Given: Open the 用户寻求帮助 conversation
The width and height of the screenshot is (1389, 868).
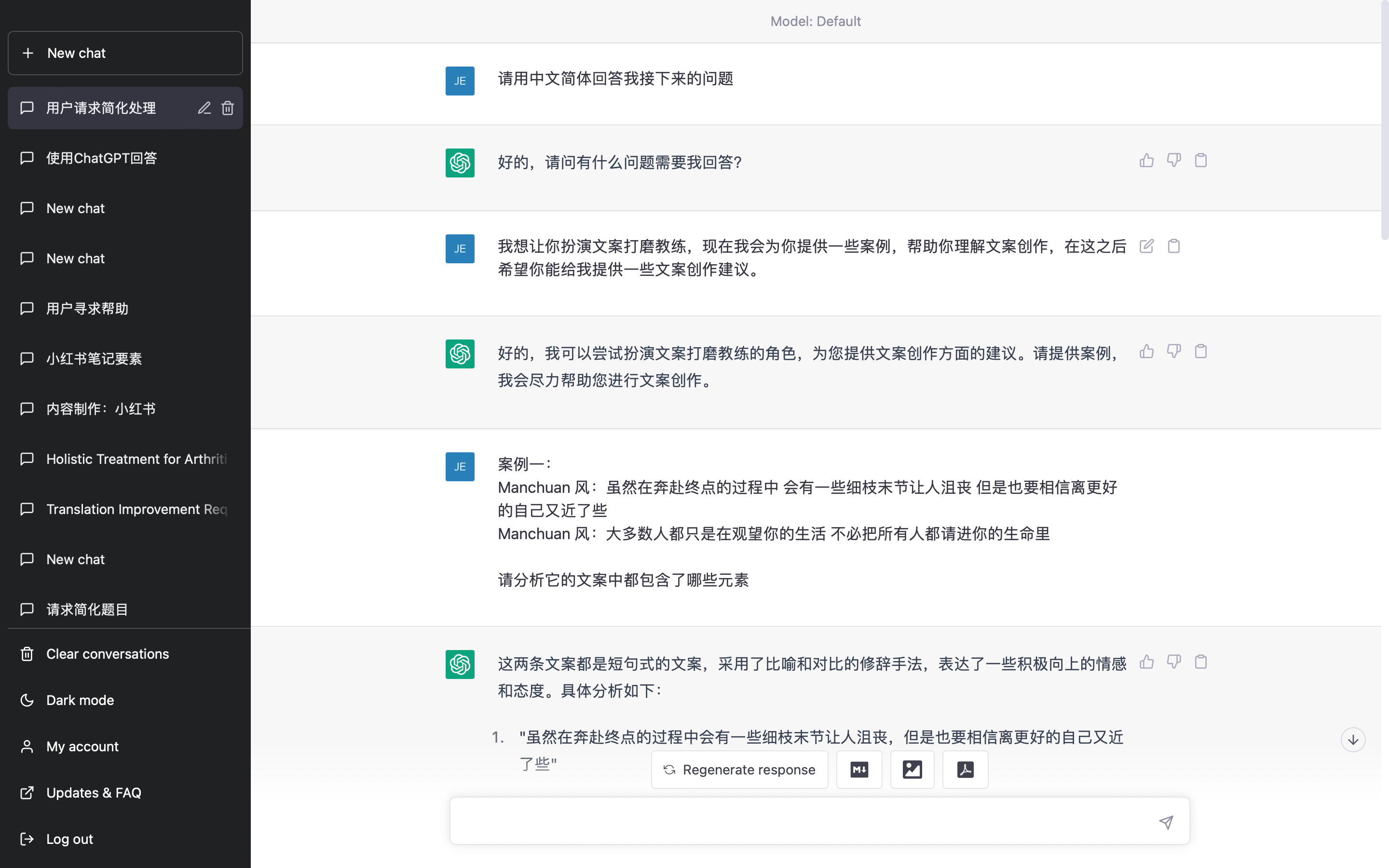Looking at the screenshot, I should [x=125, y=308].
